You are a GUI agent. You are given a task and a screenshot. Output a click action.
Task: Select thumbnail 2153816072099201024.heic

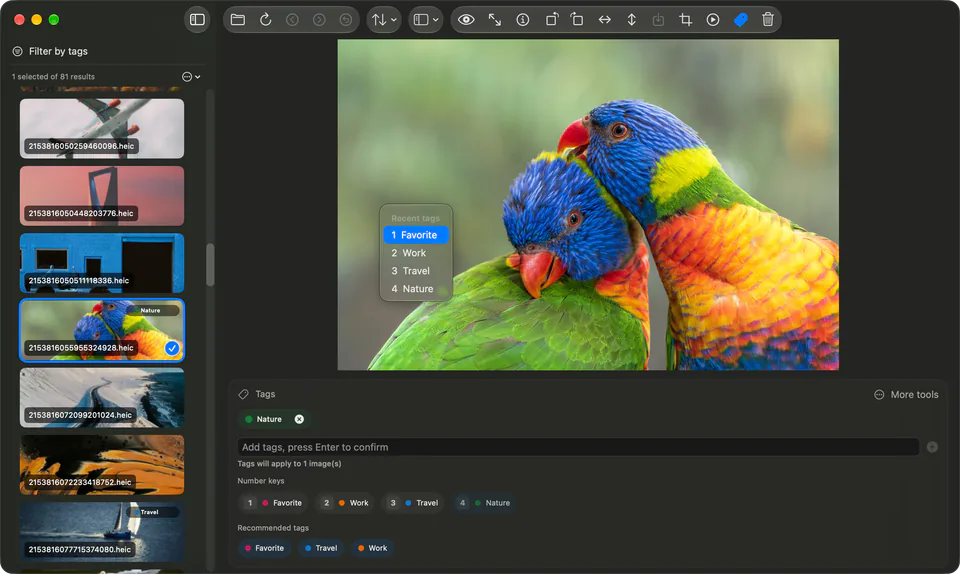[x=102, y=398]
